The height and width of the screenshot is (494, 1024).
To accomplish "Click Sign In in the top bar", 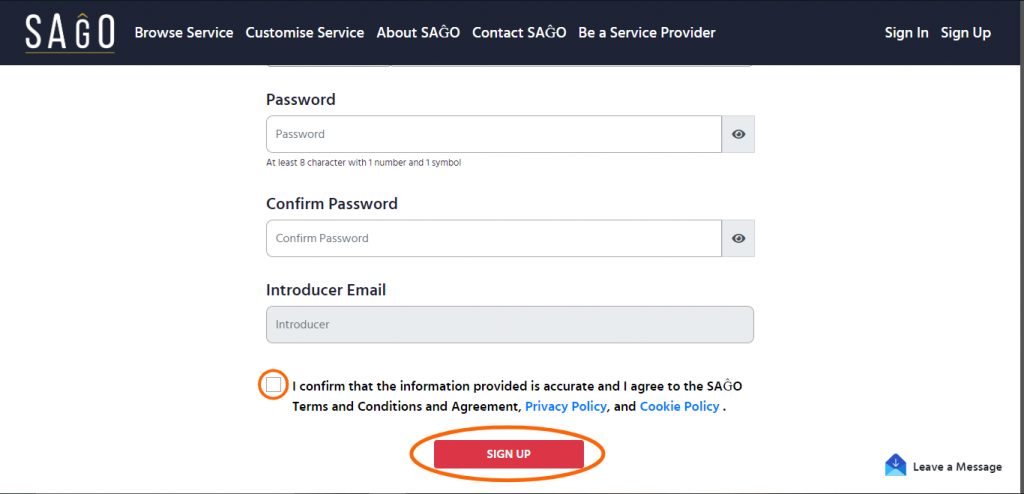I will click(906, 33).
